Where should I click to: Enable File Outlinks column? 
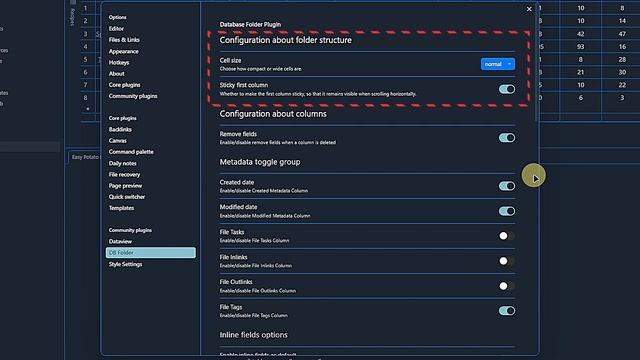pos(507,286)
